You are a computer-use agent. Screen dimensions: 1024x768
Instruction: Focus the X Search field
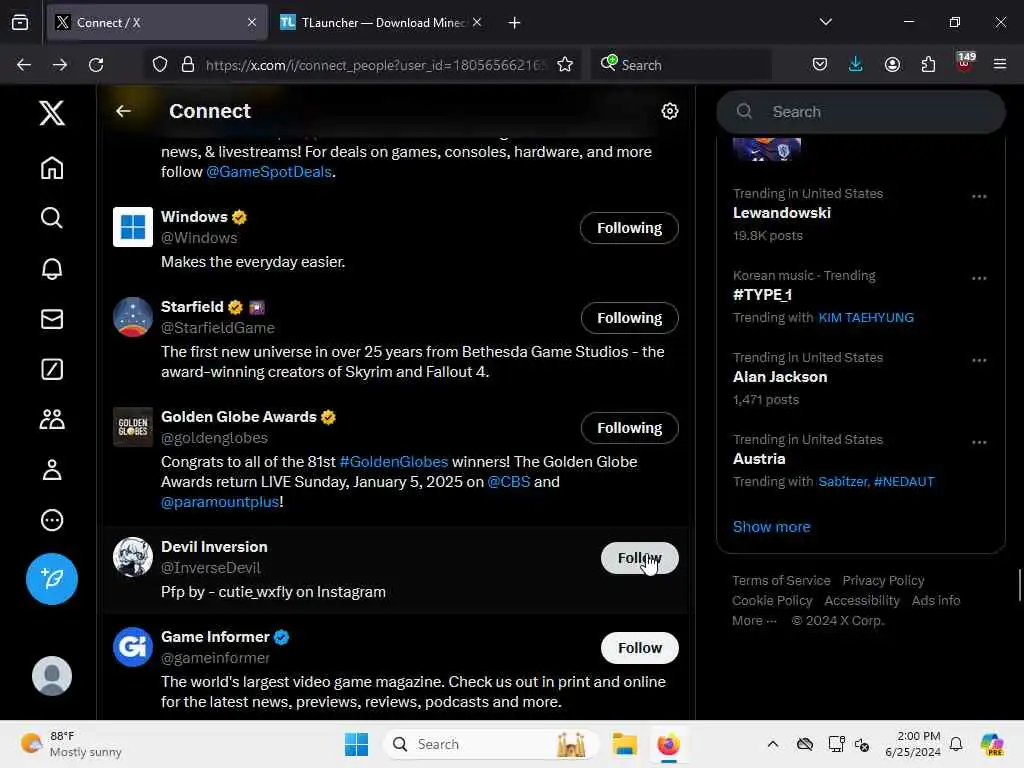[x=861, y=112]
